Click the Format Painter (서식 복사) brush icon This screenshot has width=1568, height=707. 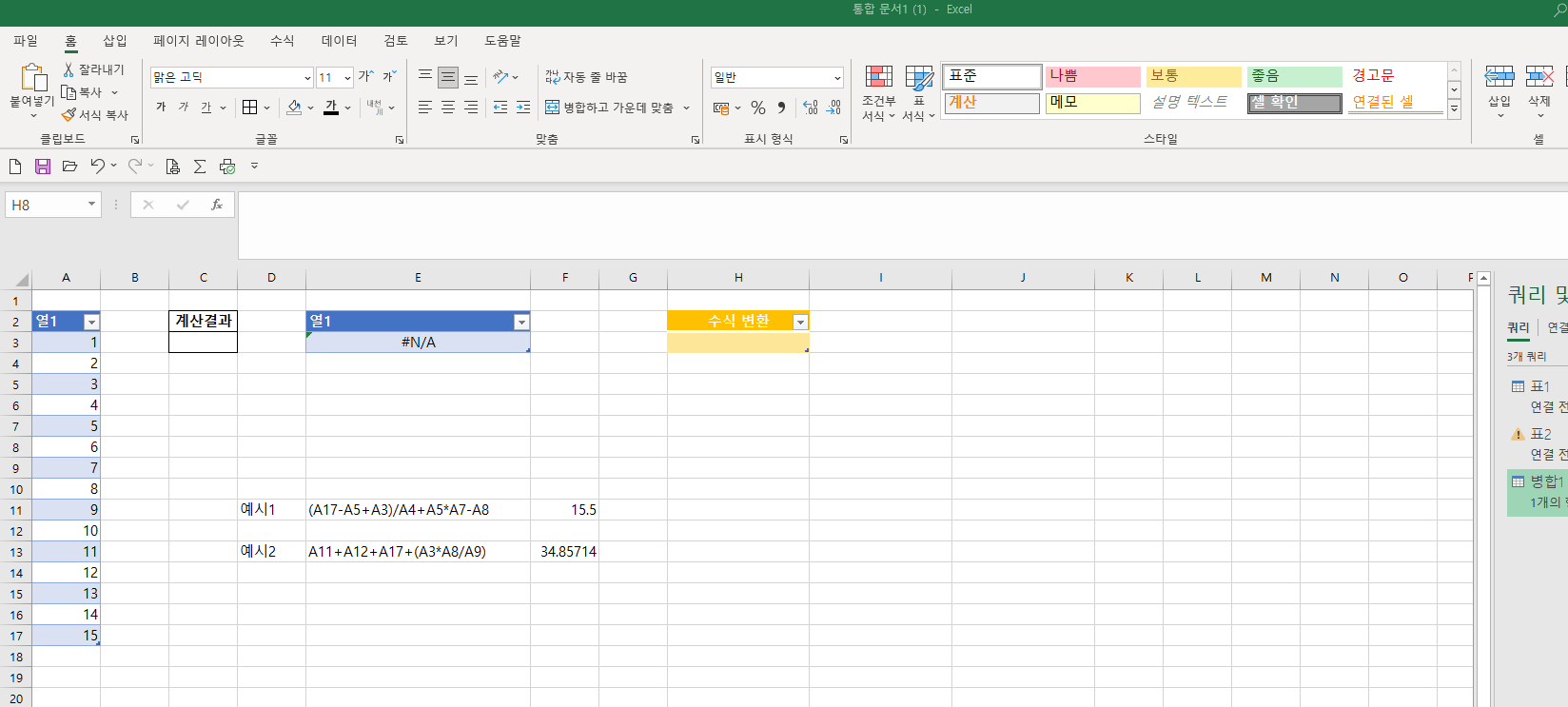click(69, 115)
